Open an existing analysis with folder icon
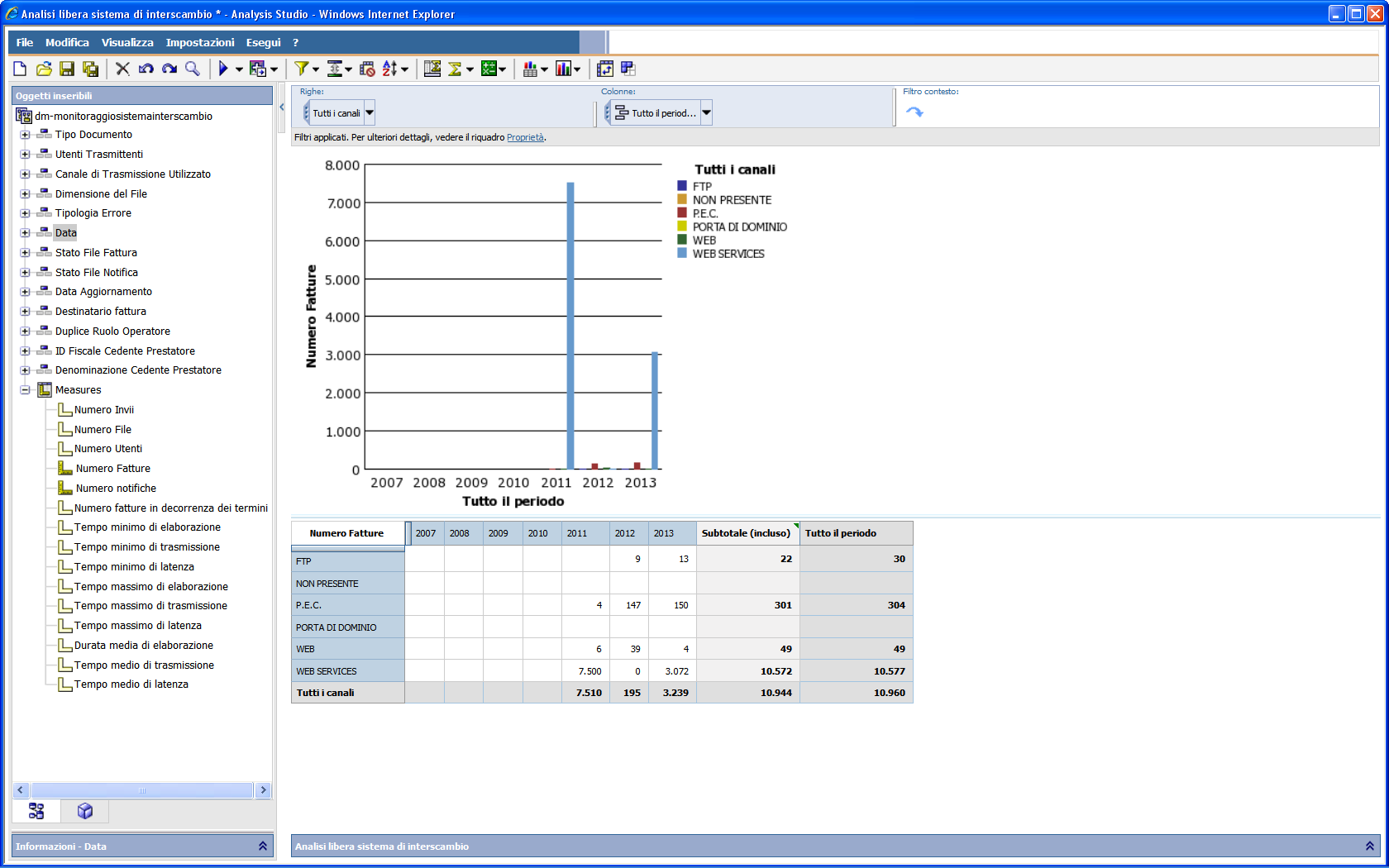This screenshot has height=868, width=1389. 44,69
